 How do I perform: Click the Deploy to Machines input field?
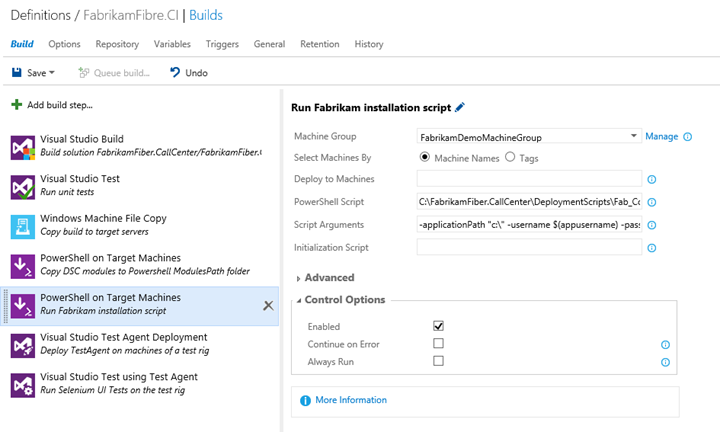(528, 180)
